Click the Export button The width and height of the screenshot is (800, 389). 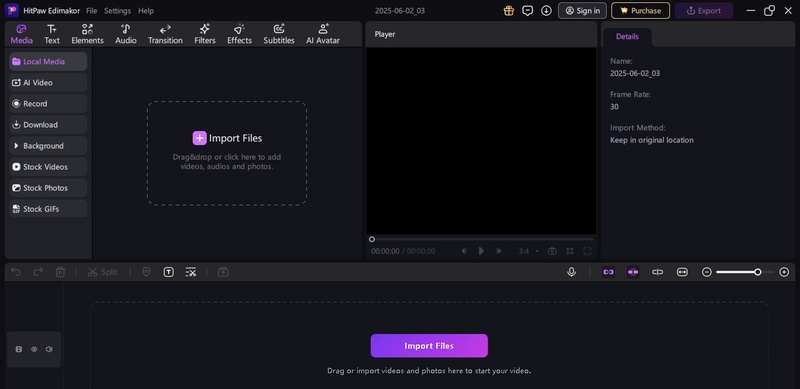704,10
